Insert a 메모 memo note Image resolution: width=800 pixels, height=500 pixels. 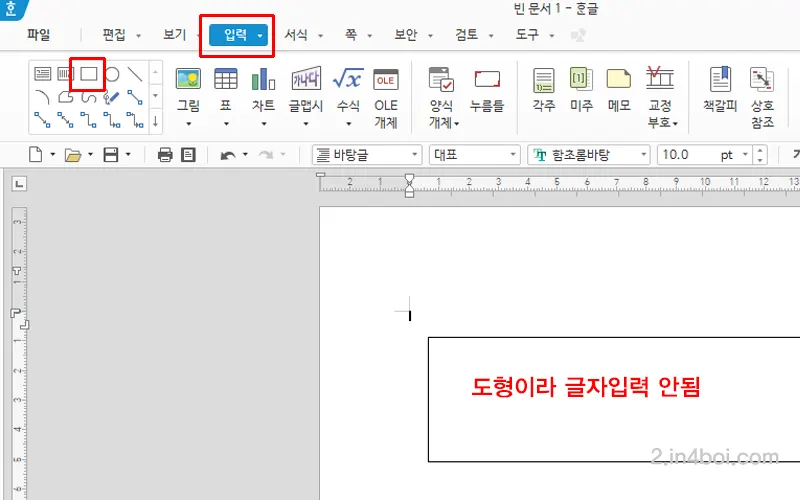point(619,90)
